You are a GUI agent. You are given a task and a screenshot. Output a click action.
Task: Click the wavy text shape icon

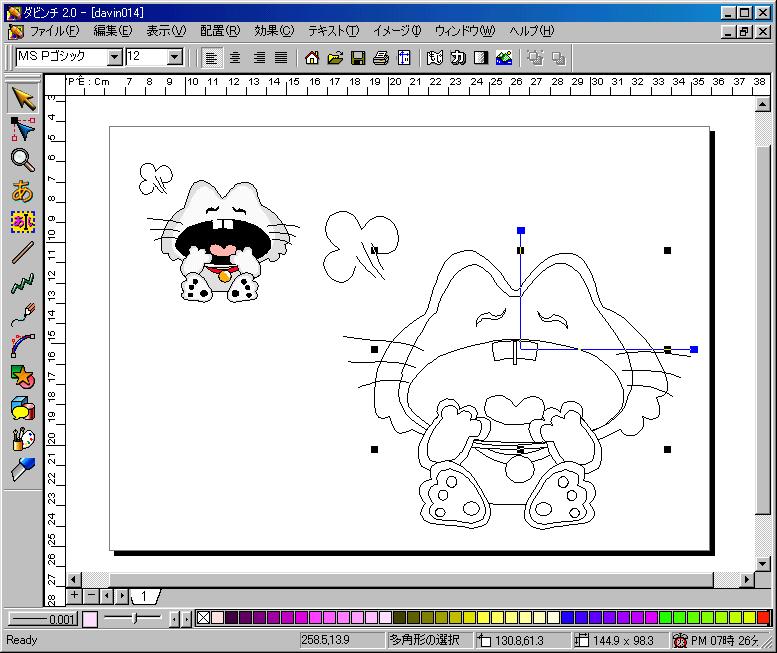[x=435, y=58]
